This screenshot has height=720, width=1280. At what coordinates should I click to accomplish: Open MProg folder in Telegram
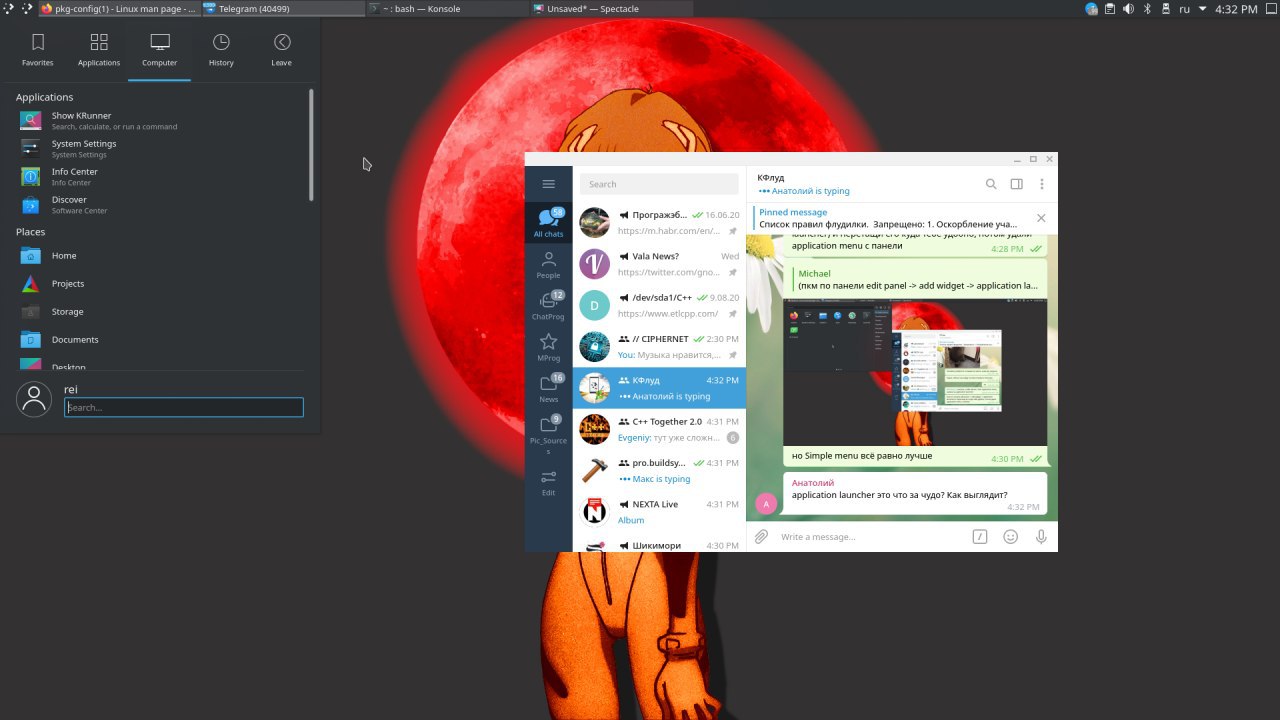(x=548, y=347)
